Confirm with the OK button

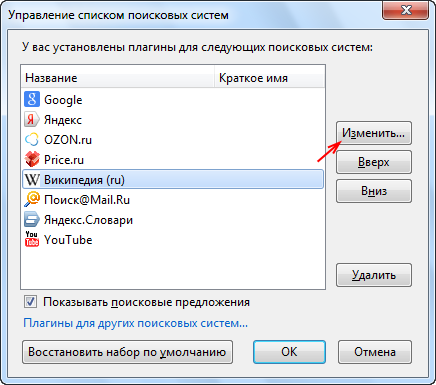pos(289,352)
